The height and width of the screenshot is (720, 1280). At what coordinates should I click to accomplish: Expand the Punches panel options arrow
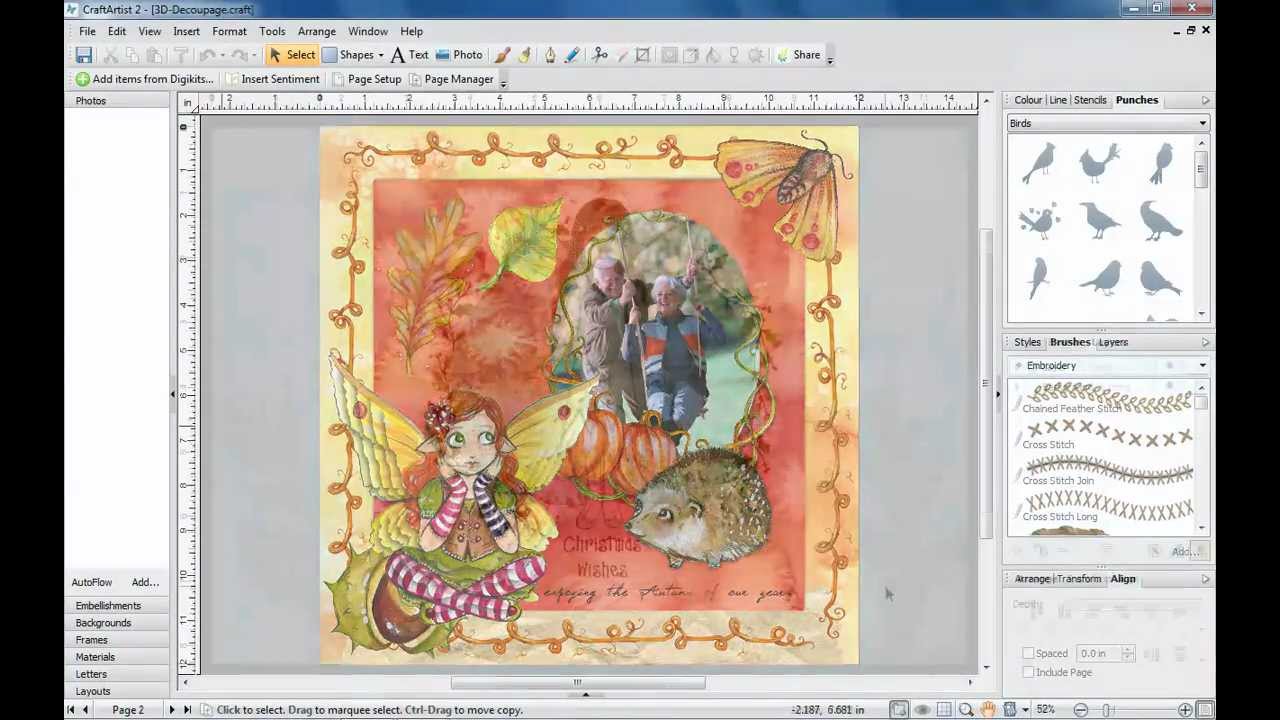coord(1205,100)
